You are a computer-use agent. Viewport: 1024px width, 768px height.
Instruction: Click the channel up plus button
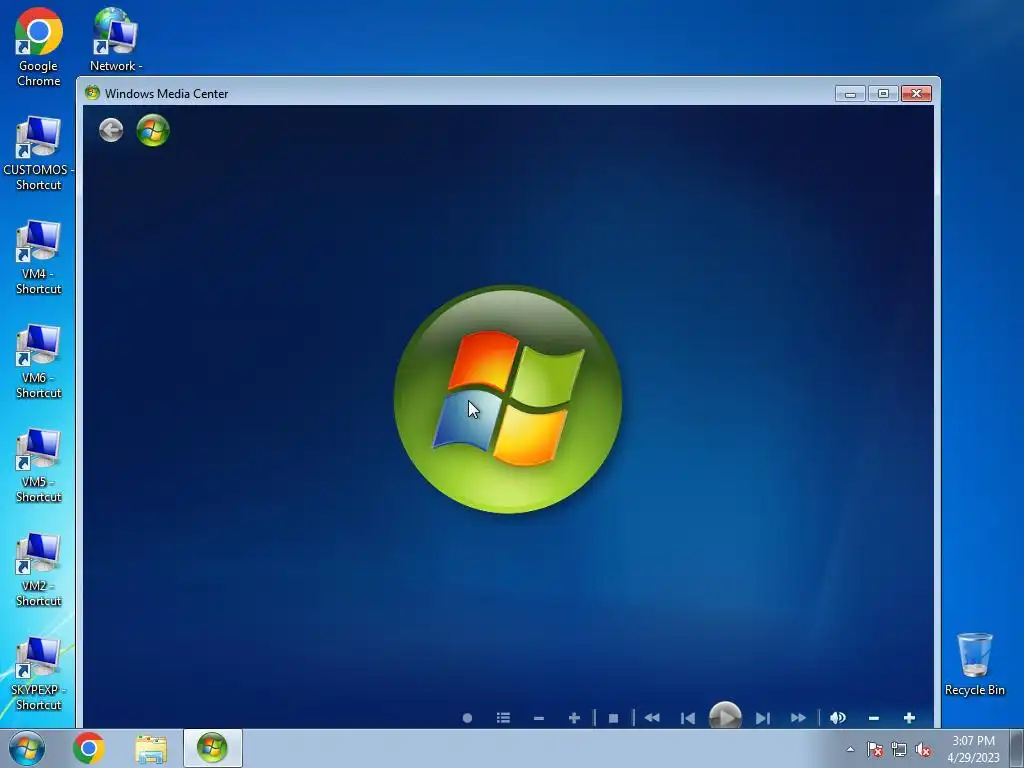[x=574, y=718]
